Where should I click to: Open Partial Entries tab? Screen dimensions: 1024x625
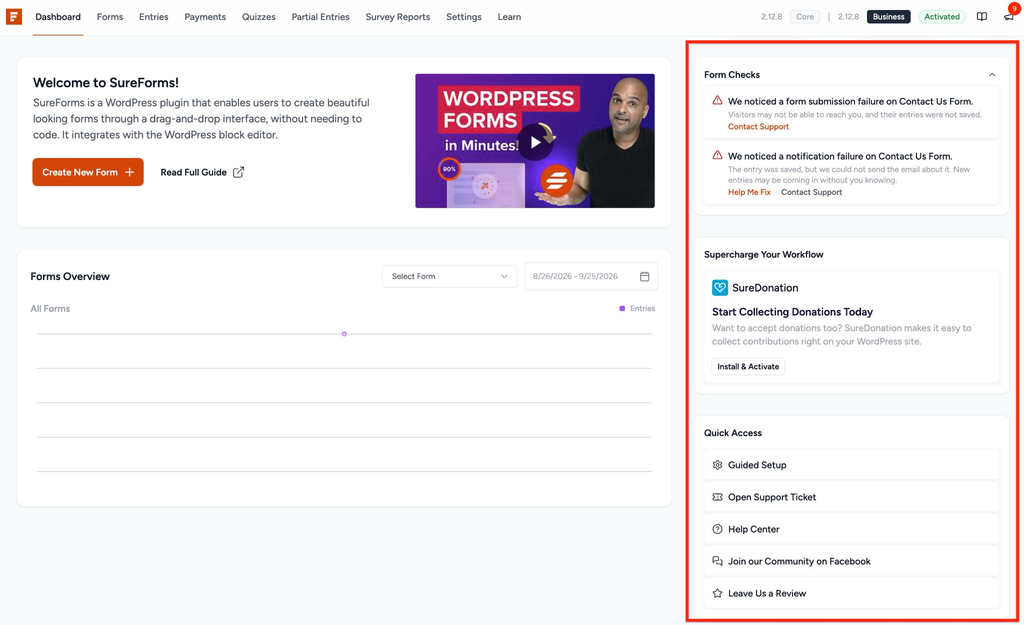pyautogui.click(x=320, y=17)
